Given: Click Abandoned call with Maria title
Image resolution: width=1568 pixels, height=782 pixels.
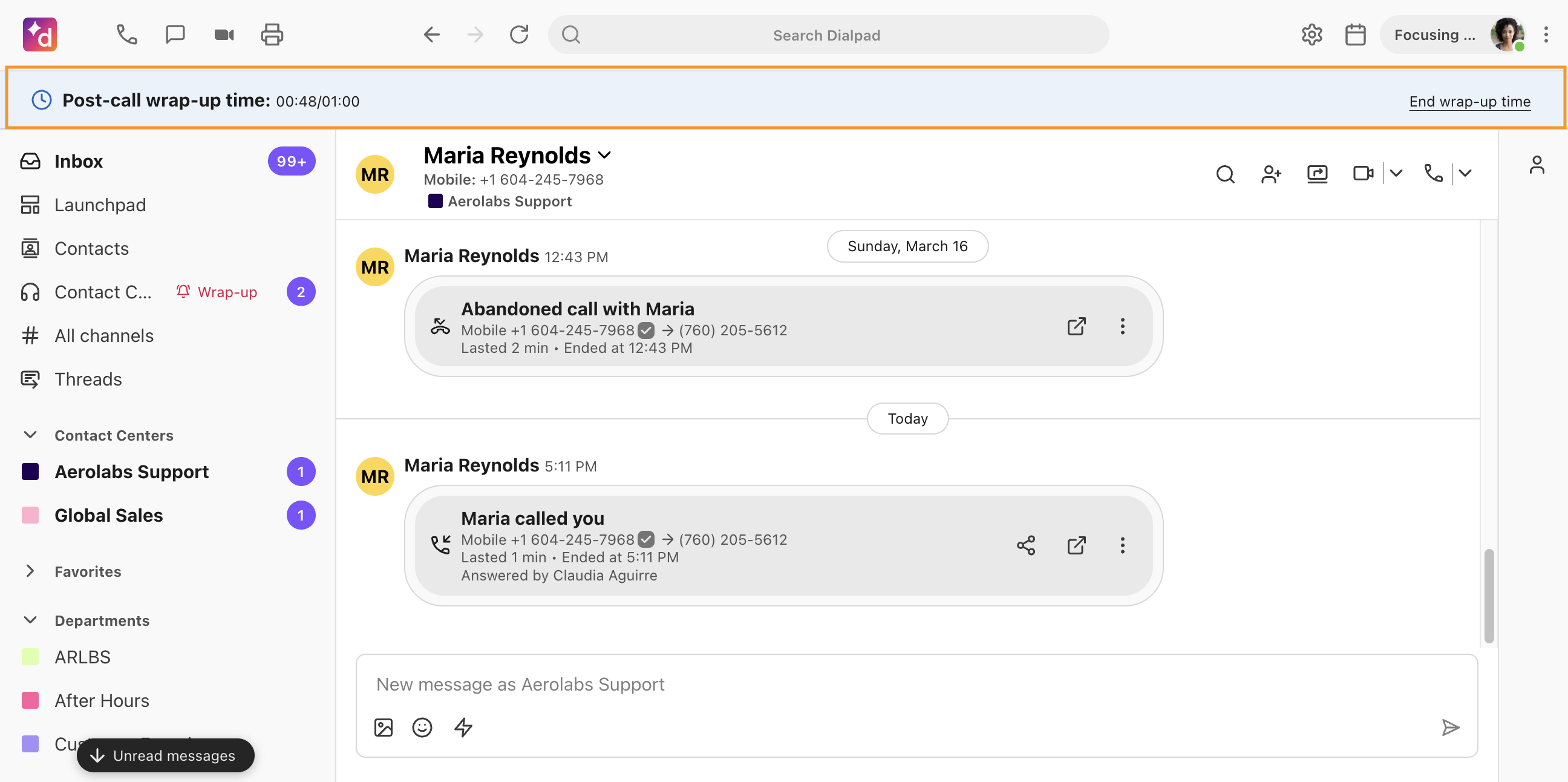Looking at the screenshot, I should 578,309.
